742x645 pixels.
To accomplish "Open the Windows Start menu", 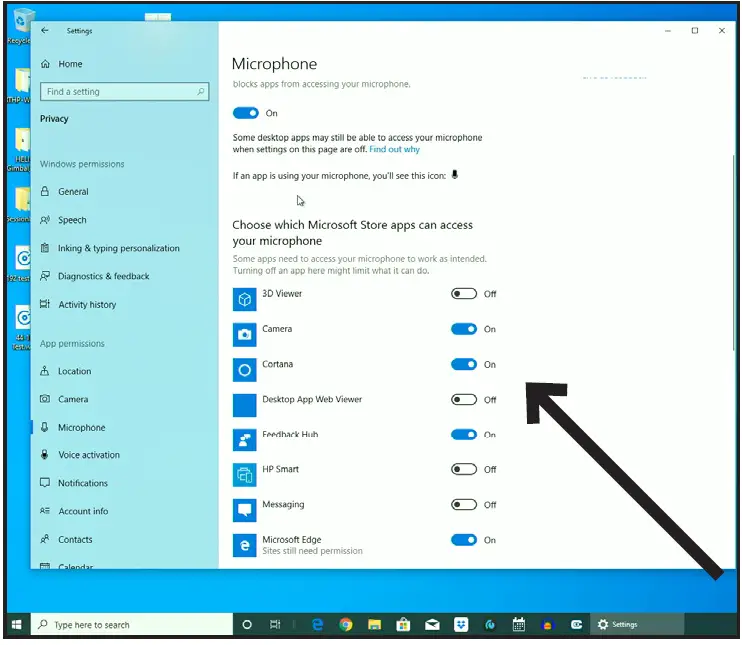I will (17, 625).
